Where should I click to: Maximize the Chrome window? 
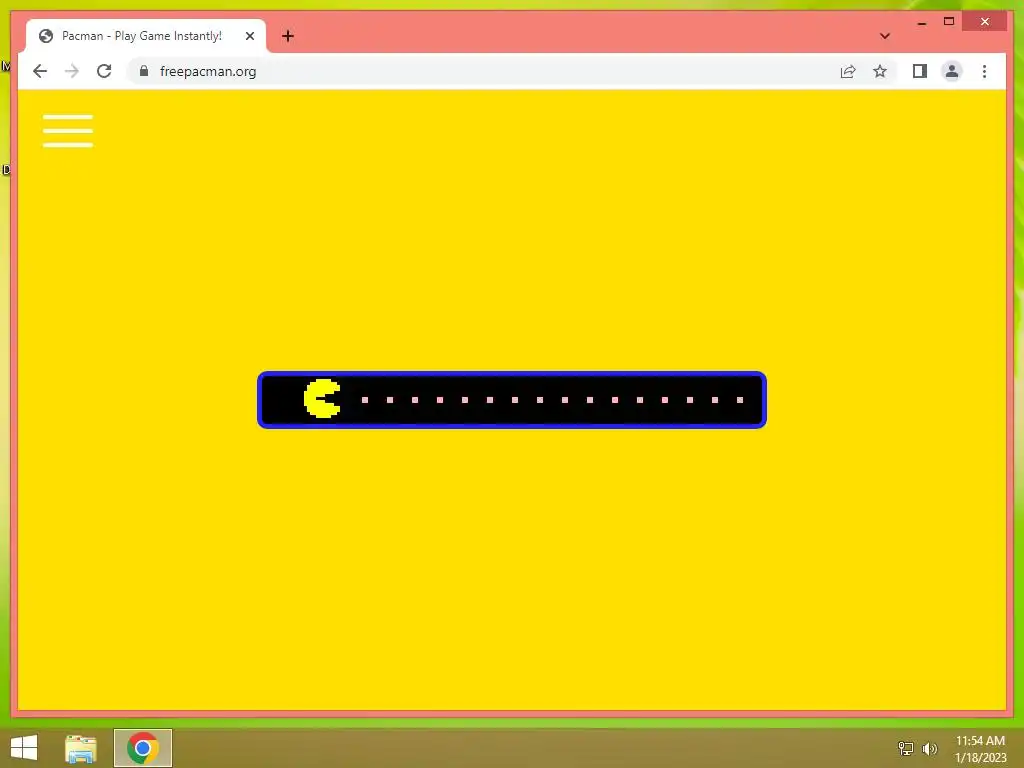(949, 22)
